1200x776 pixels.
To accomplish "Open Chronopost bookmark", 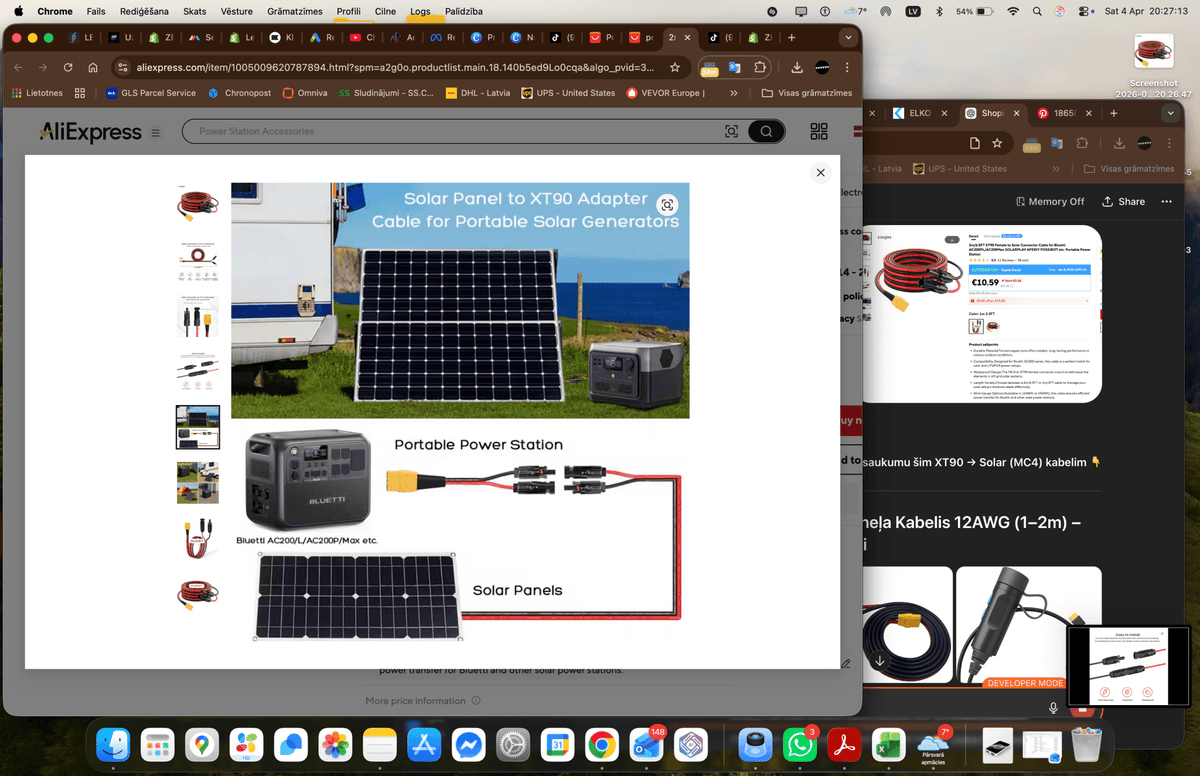I will point(240,93).
